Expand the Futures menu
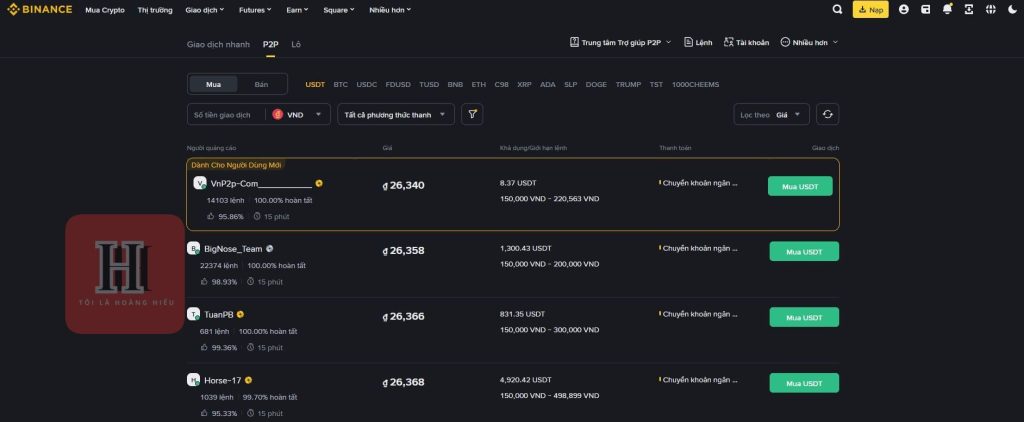 pos(255,10)
